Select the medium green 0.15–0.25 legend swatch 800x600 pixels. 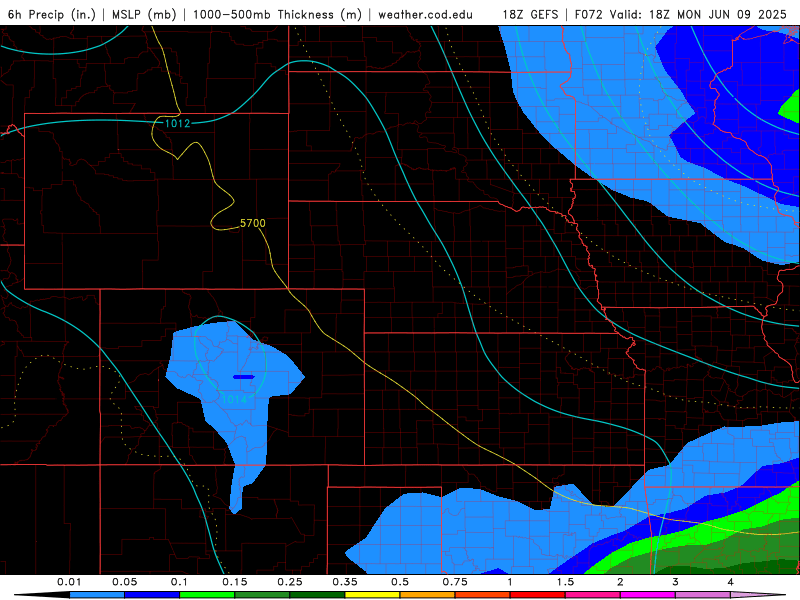click(262, 595)
